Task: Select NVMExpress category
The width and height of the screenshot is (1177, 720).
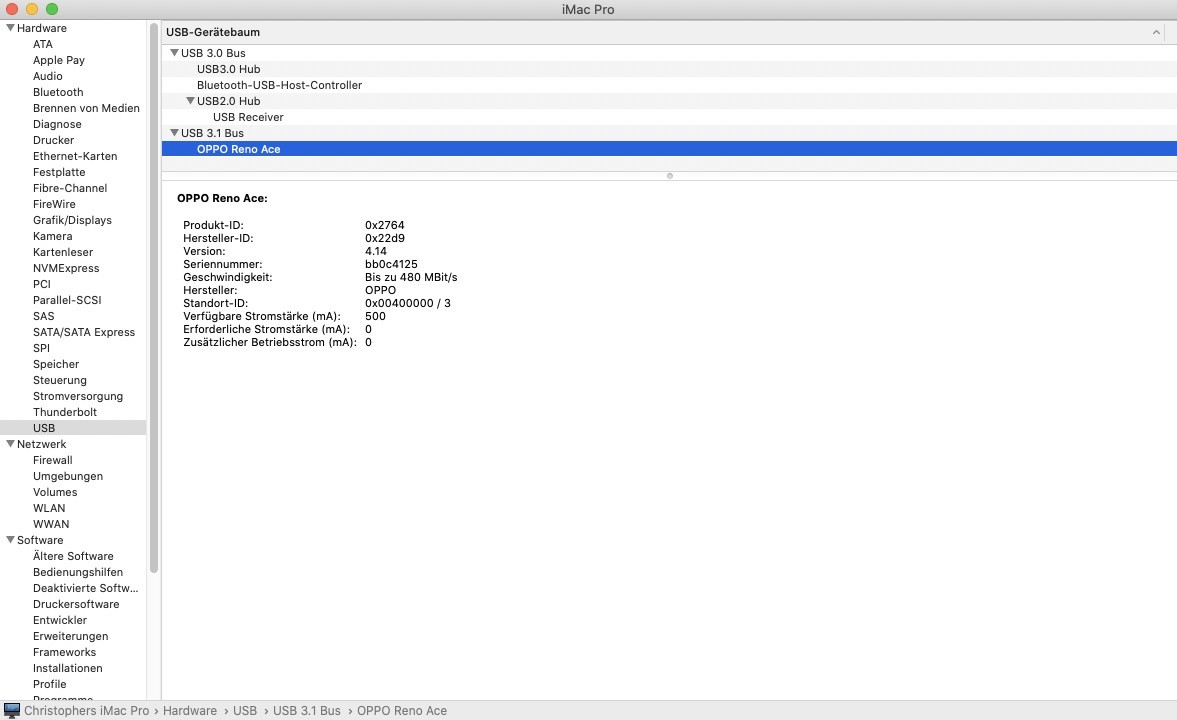Action: 66,268
